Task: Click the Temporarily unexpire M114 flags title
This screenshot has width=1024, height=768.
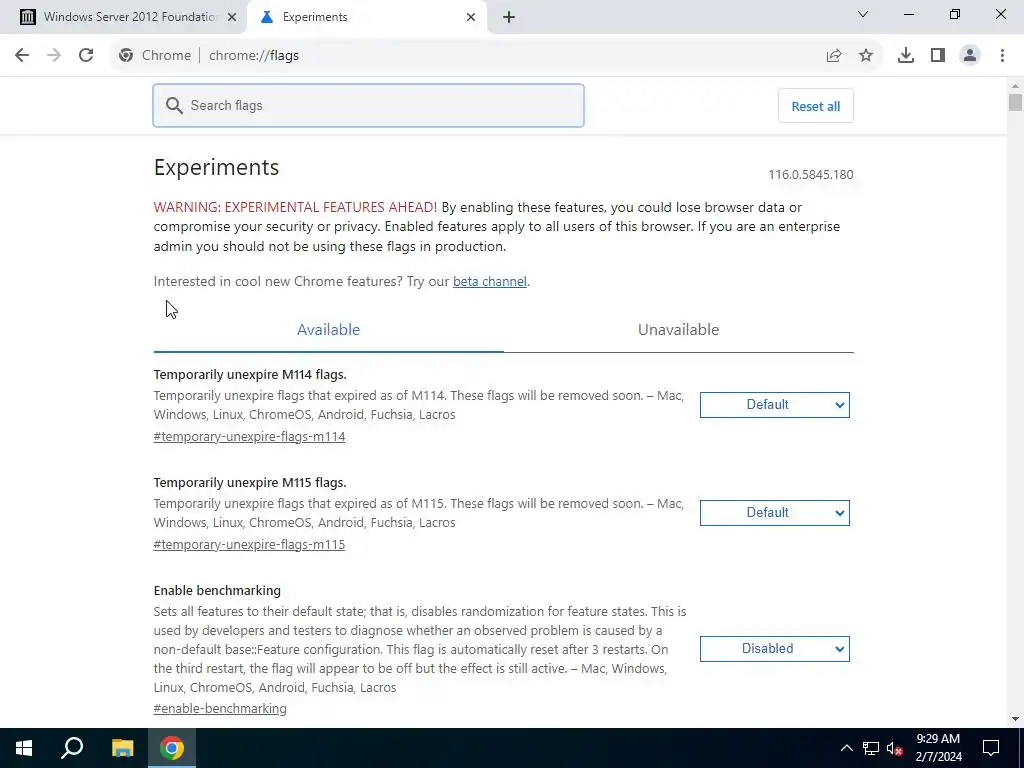Action: pos(250,374)
